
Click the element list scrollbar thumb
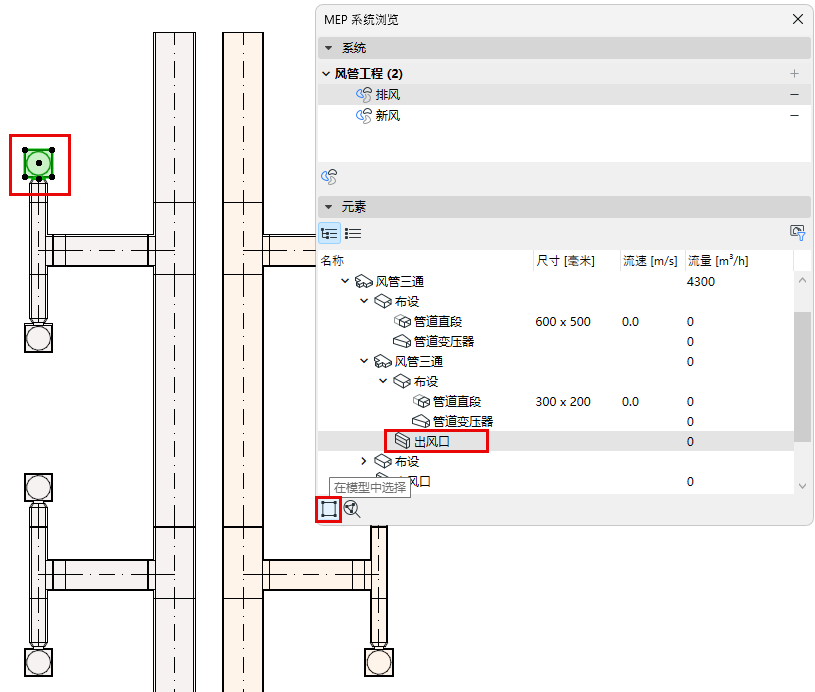tap(803, 377)
